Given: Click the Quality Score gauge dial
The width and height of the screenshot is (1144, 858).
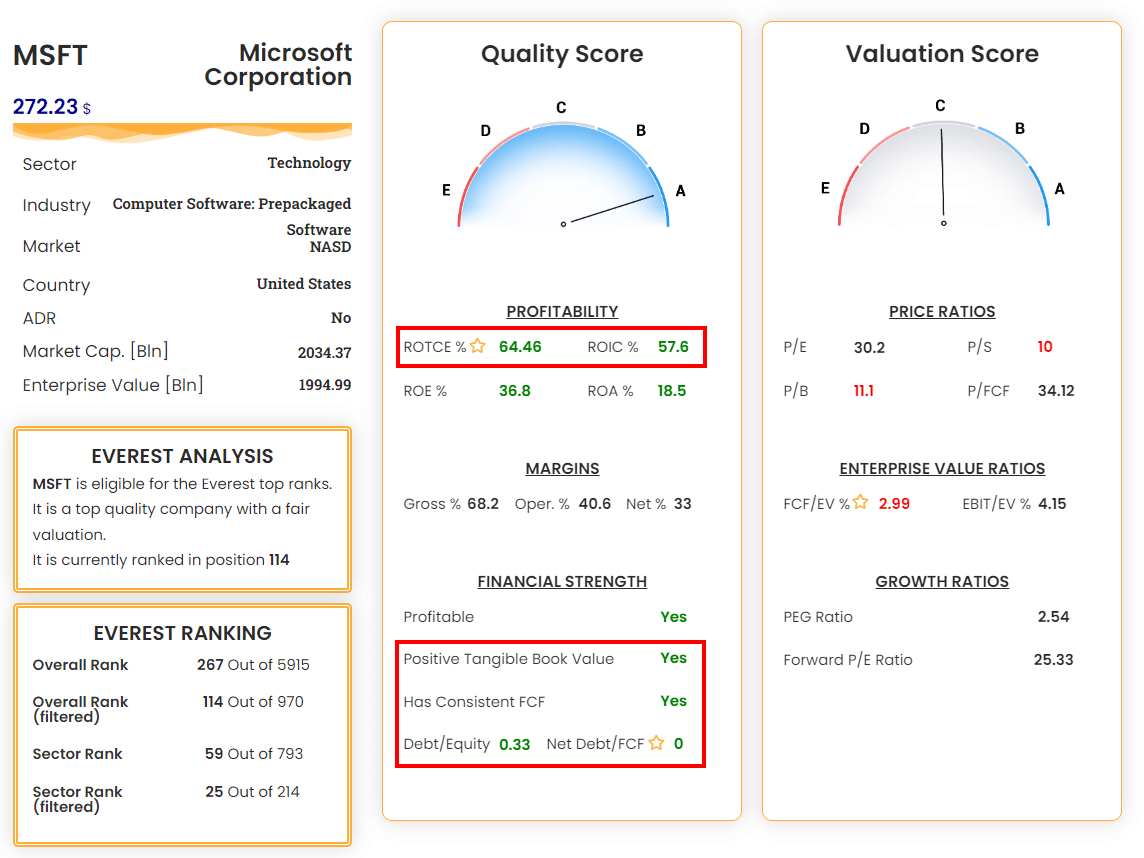Looking at the screenshot, I should pyautogui.click(x=563, y=175).
